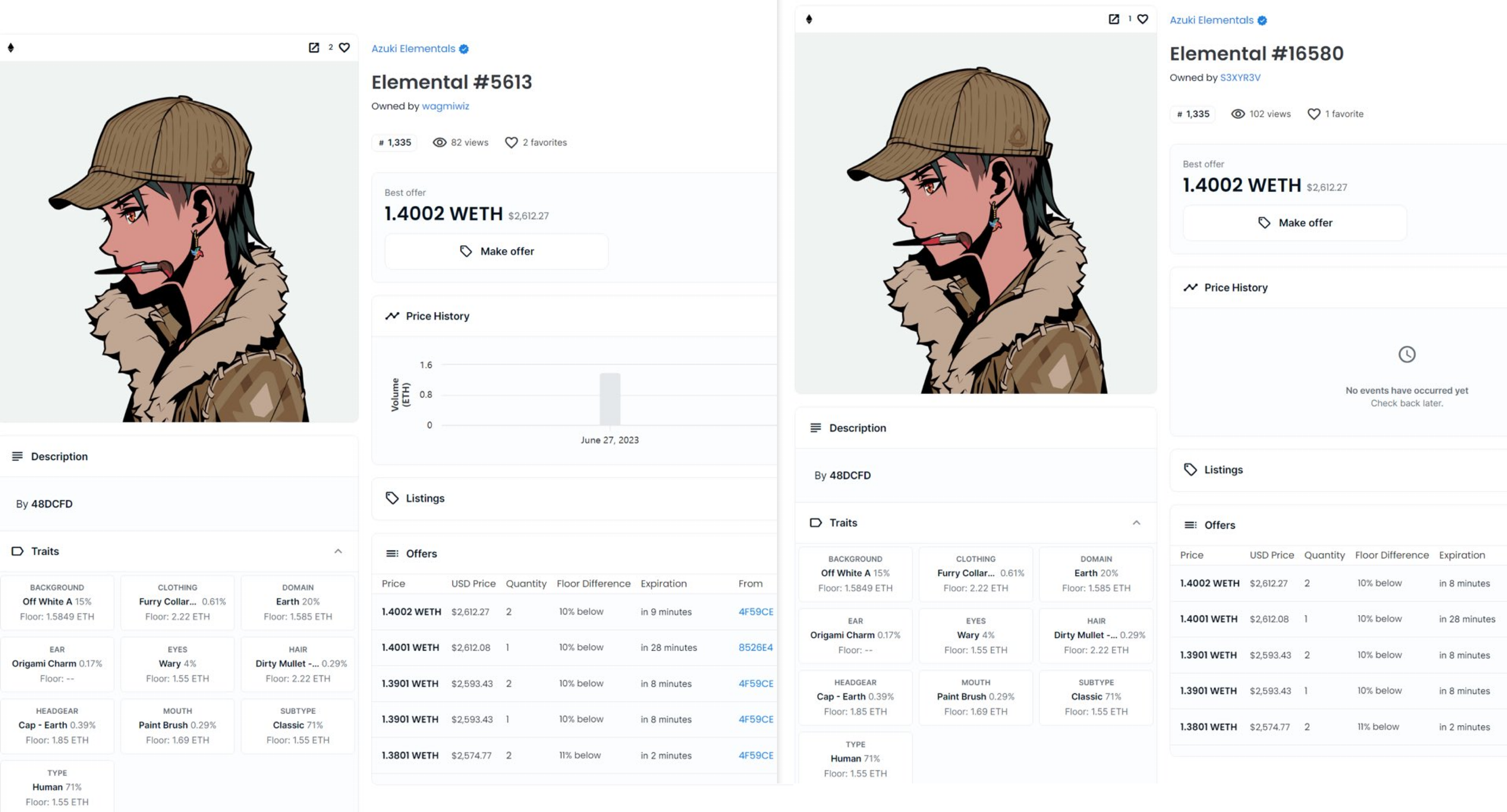Screen dimensions: 1507x812
Task: Click Ethereum icon above Elemental #5613 image
Action: pyautogui.click(x=10, y=47)
